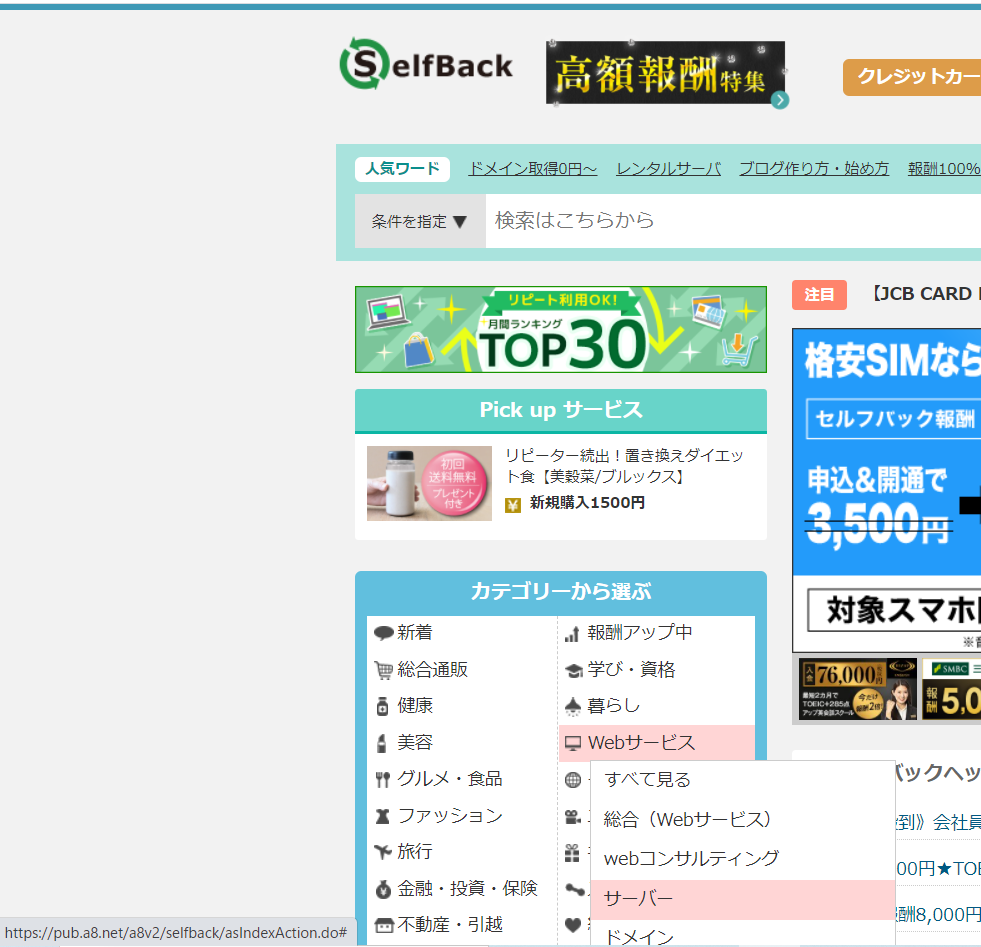Open the 格安SIM blue advertisement

887,490
